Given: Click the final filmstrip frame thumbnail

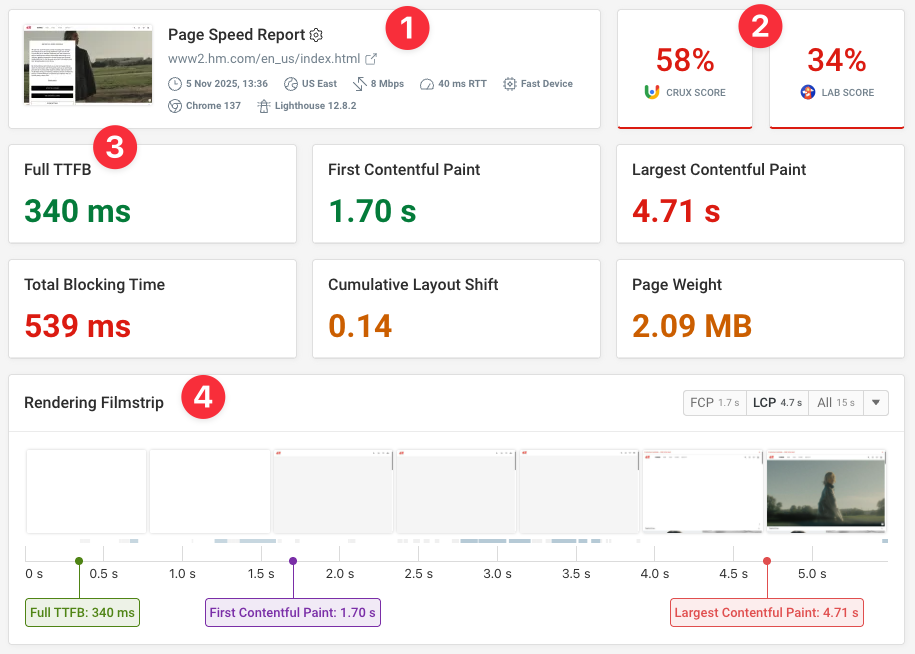Looking at the screenshot, I should (825, 491).
